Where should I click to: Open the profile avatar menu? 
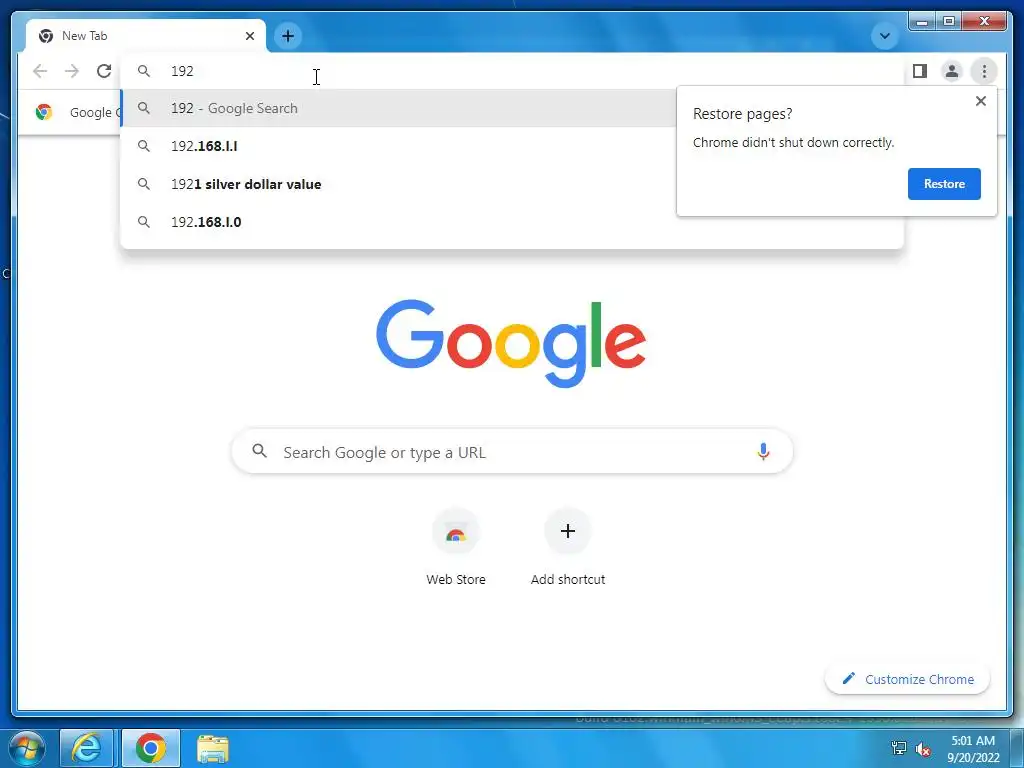[x=952, y=71]
